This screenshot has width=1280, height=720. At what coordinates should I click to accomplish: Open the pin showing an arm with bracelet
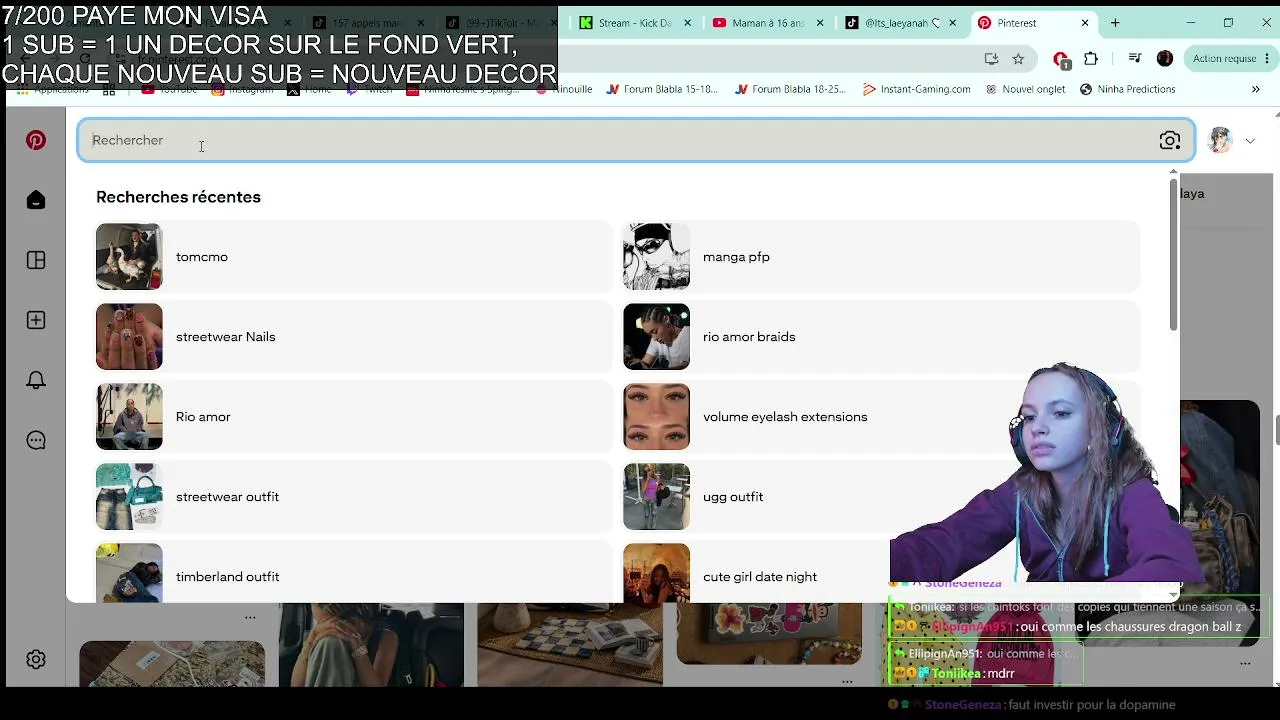tap(370, 644)
